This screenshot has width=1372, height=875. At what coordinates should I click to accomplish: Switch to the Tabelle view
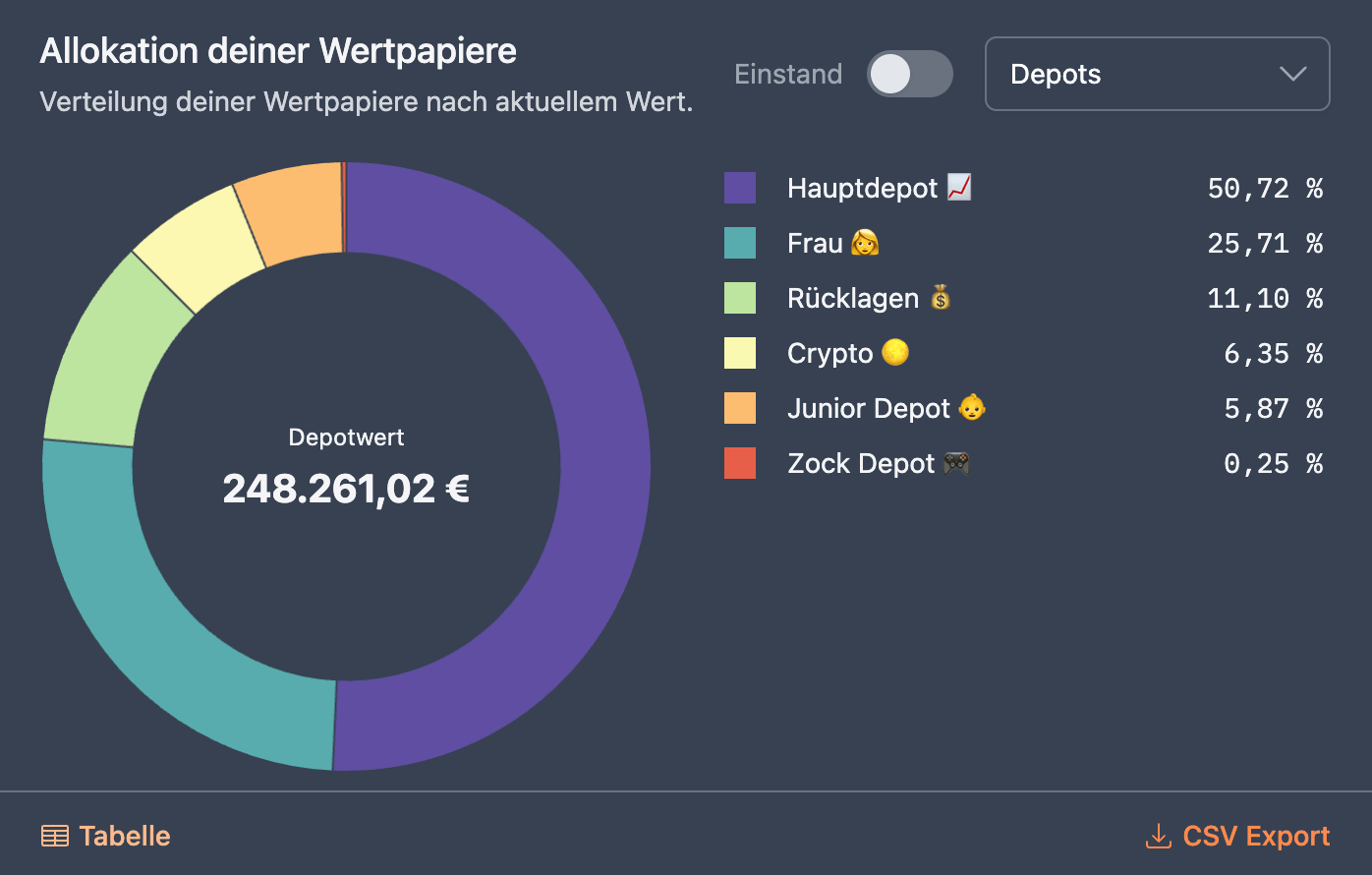(x=124, y=835)
